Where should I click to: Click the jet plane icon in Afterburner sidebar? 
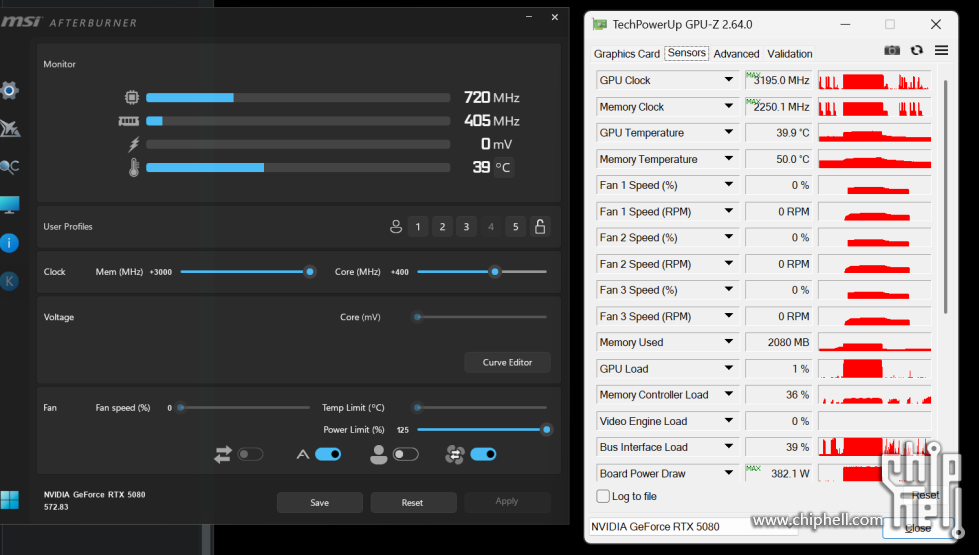coord(9,128)
